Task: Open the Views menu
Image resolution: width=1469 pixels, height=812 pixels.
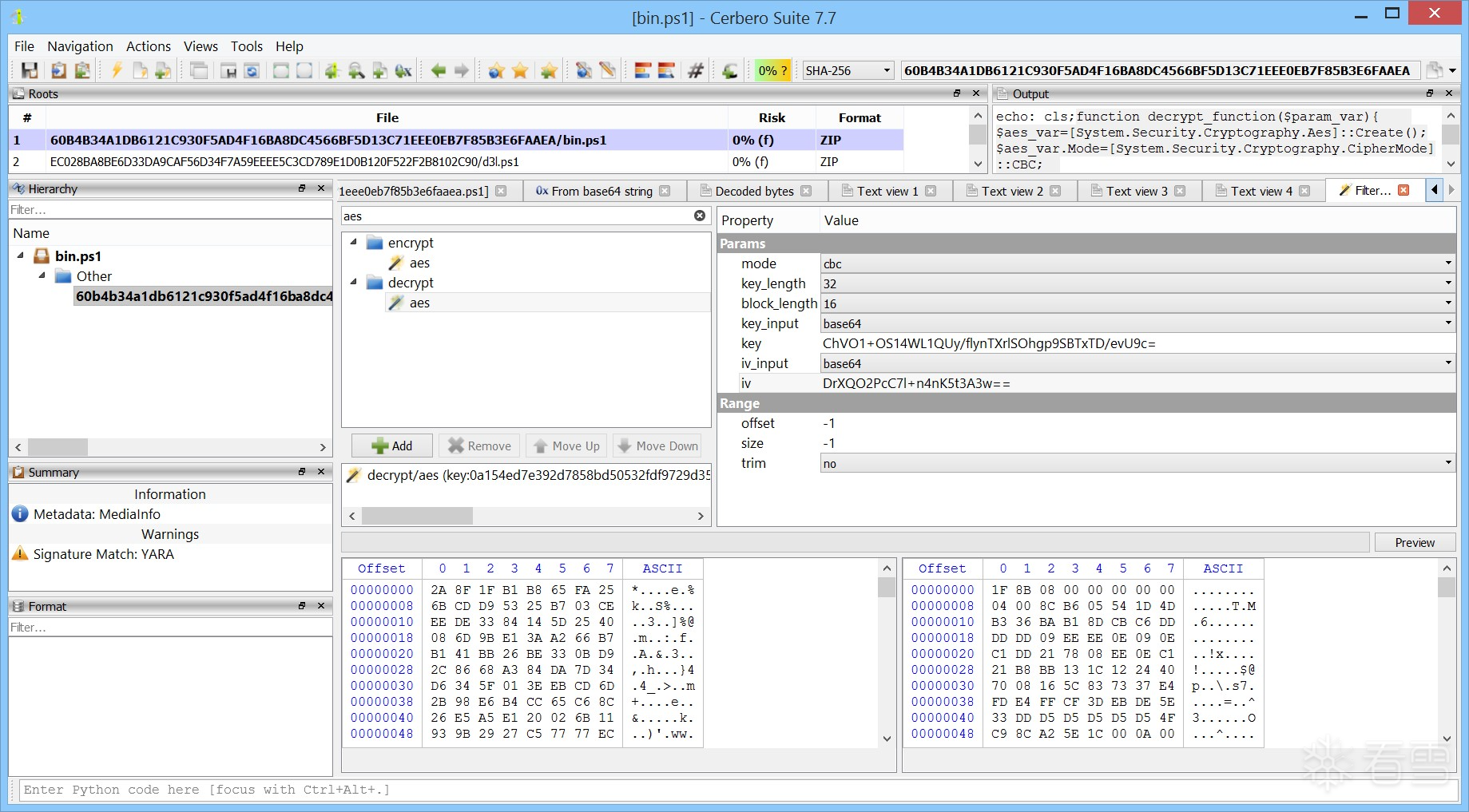Action: (200, 46)
